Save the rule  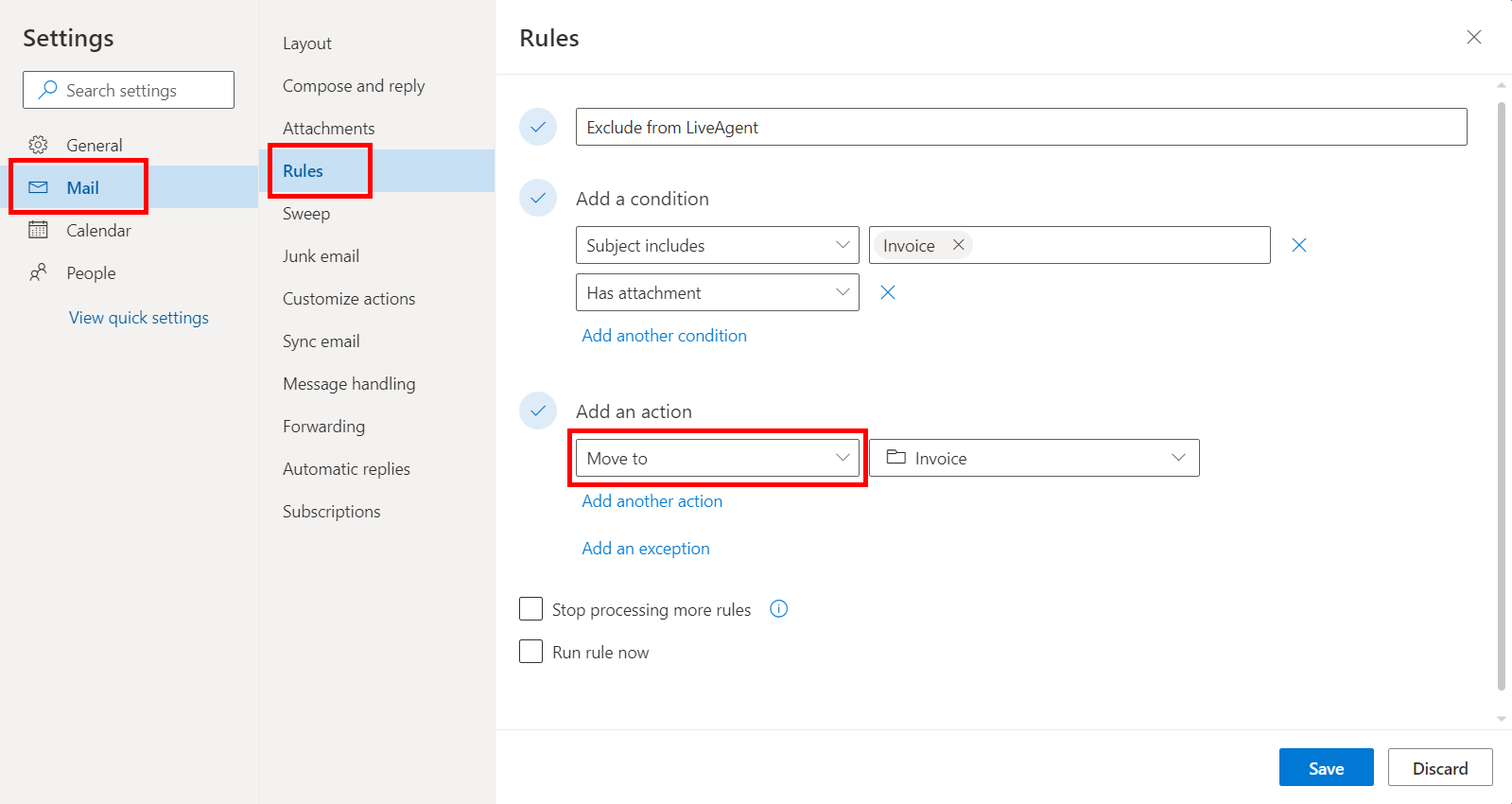coord(1326,767)
